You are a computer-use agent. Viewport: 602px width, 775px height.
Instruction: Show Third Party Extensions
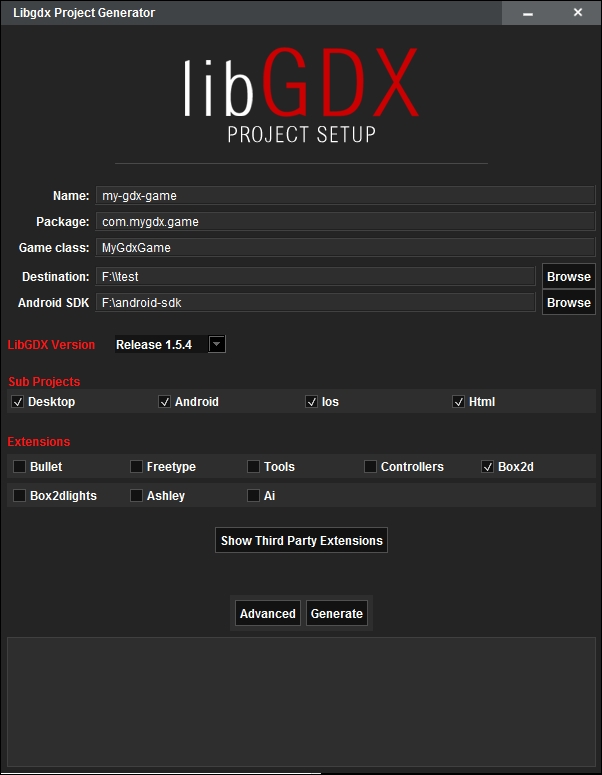point(301,540)
